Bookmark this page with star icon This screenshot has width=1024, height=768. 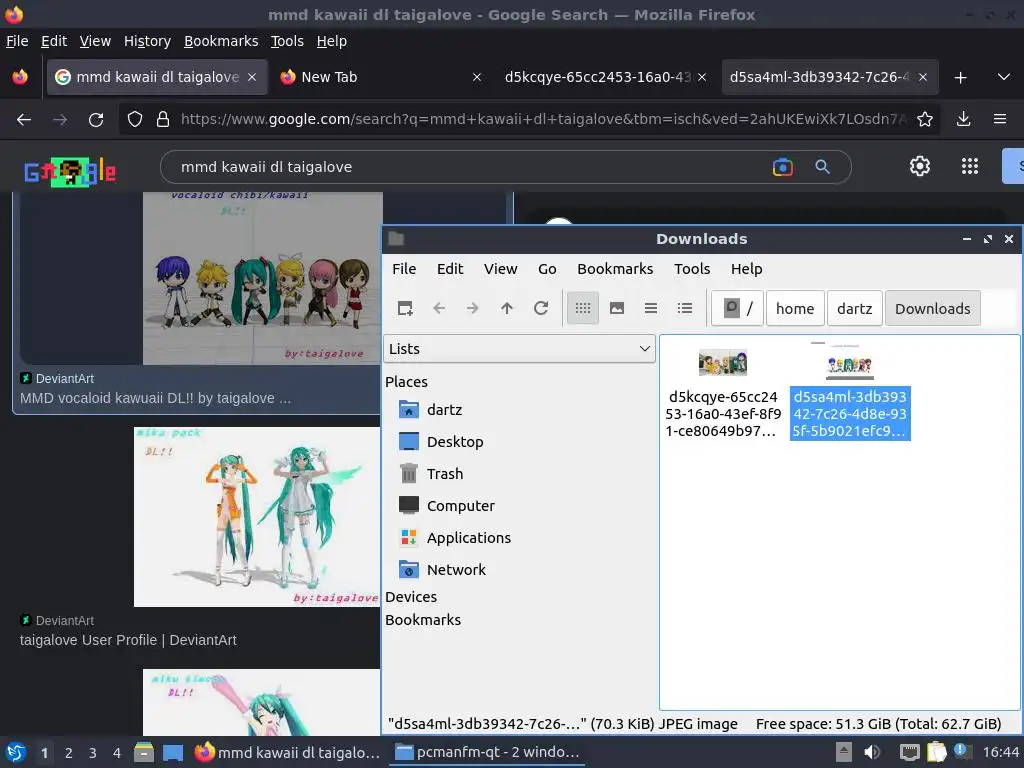(925, 119)
